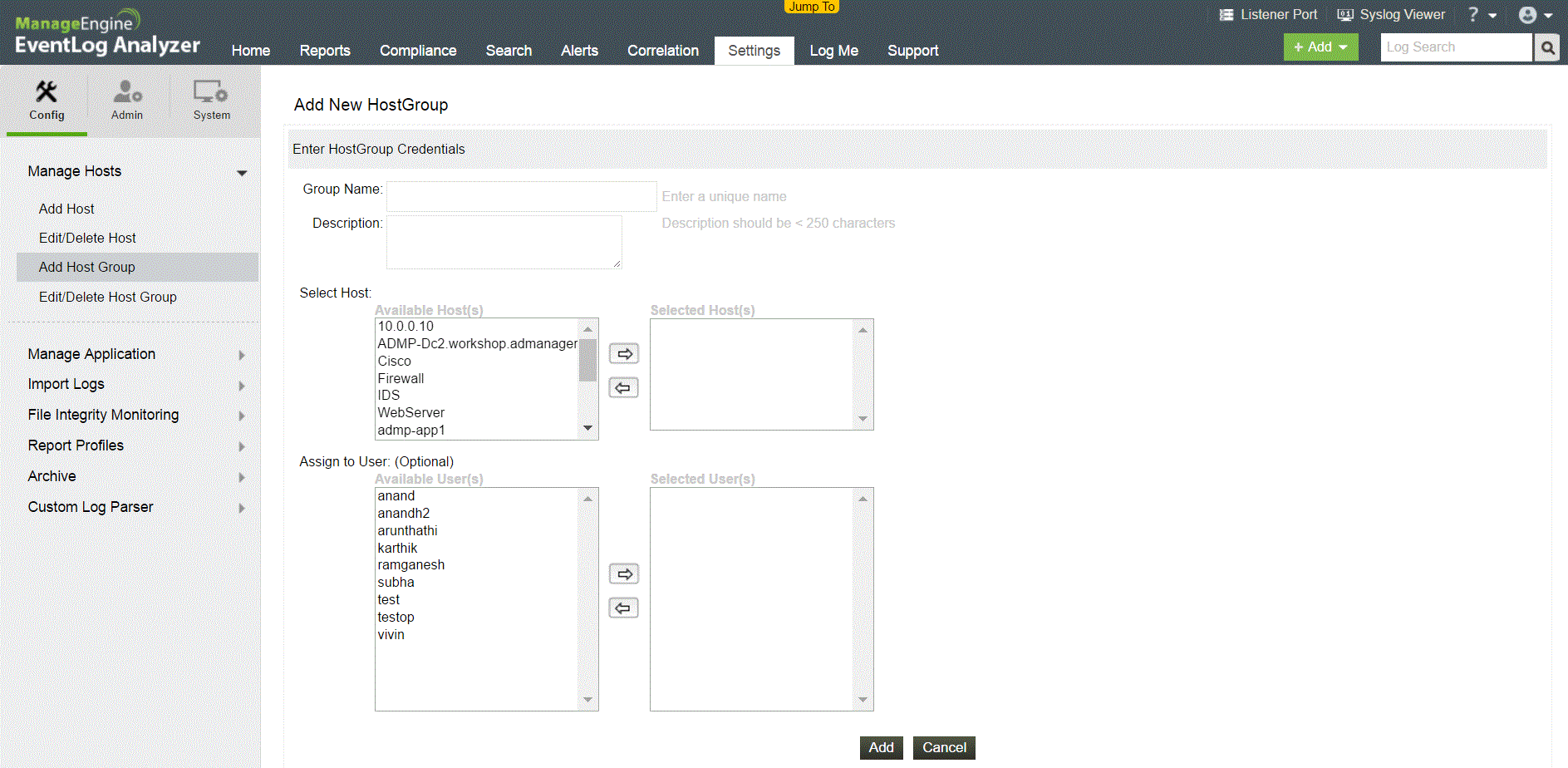Select the Settings tab
Screen dimensions: 1568x768
coord(755,51)
